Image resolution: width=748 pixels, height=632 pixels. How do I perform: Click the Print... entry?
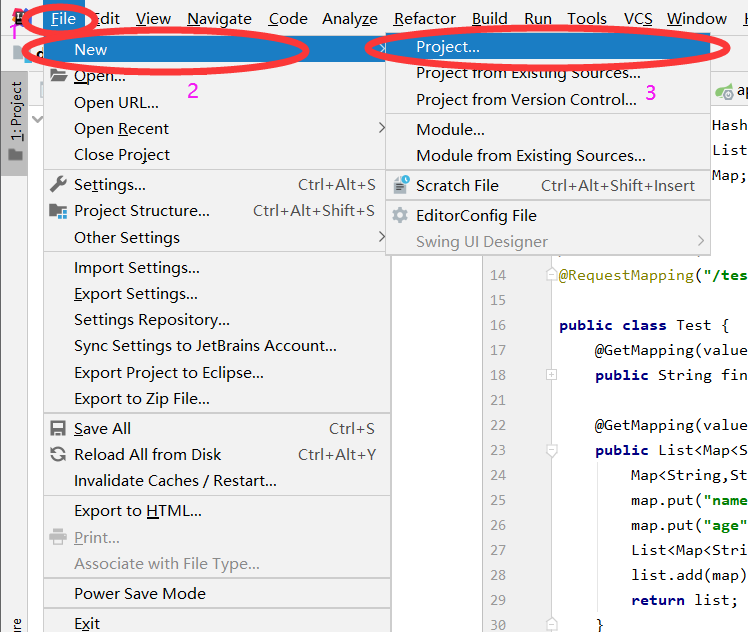coord(217,538)
